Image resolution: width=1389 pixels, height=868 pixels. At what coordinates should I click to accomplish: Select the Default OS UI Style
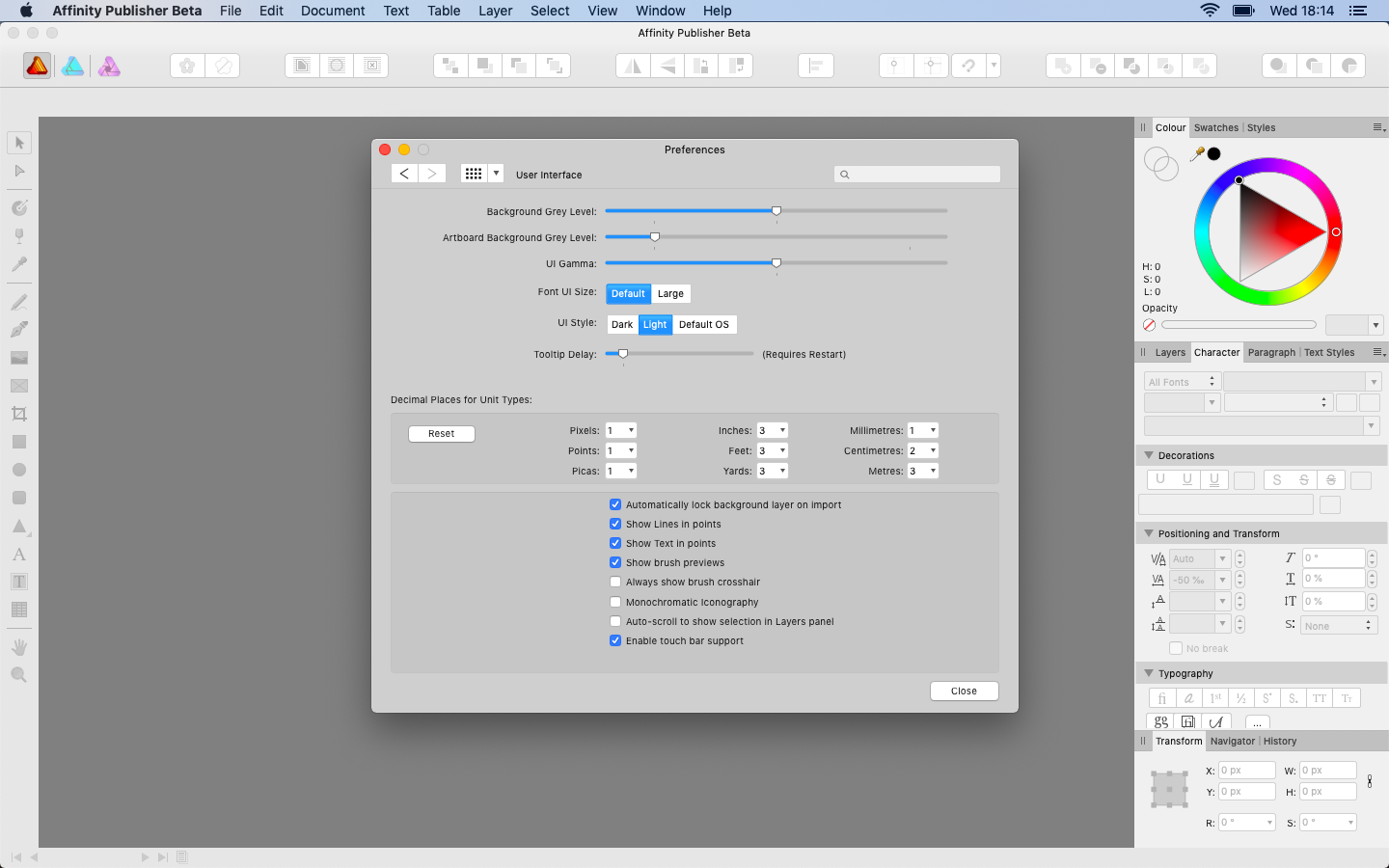click(704, 324)
